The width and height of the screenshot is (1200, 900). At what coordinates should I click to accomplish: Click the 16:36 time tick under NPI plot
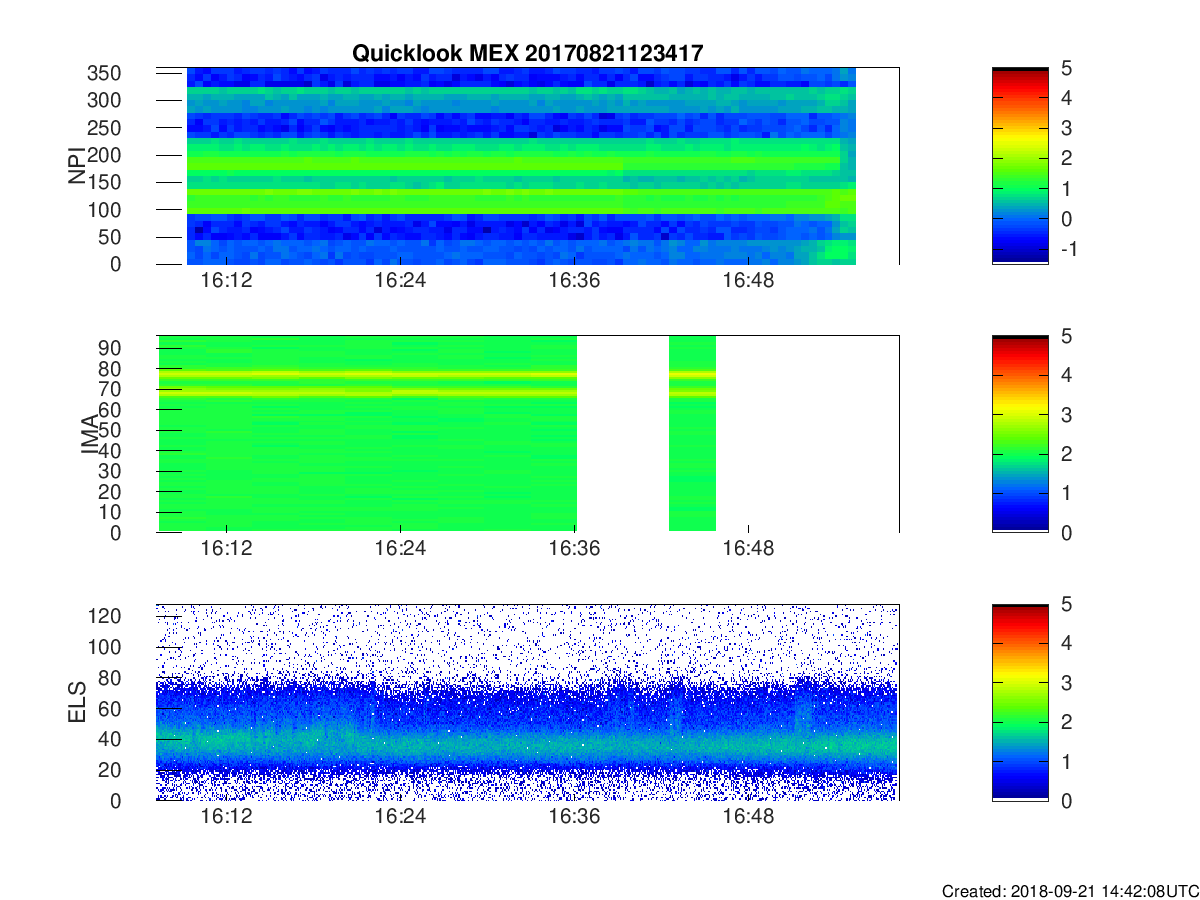pyautogui.click(x=575, y=281)
